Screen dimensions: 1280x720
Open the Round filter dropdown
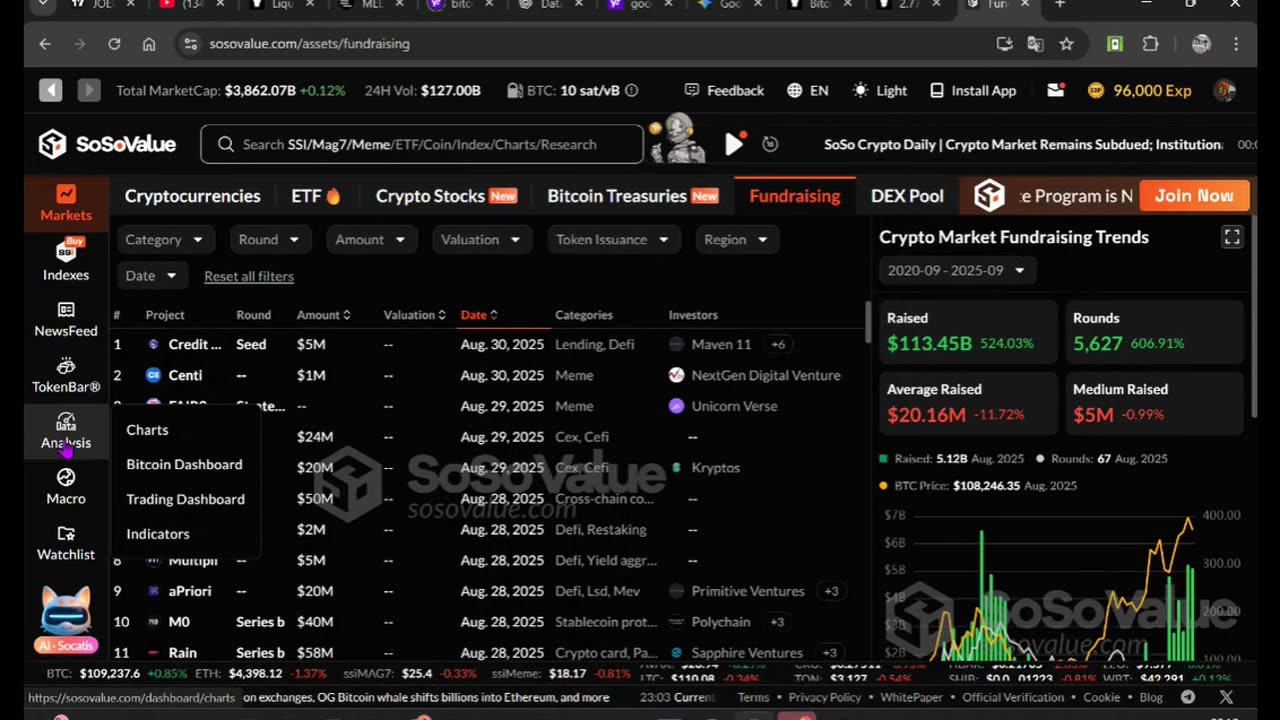click(x=269, y=239)
